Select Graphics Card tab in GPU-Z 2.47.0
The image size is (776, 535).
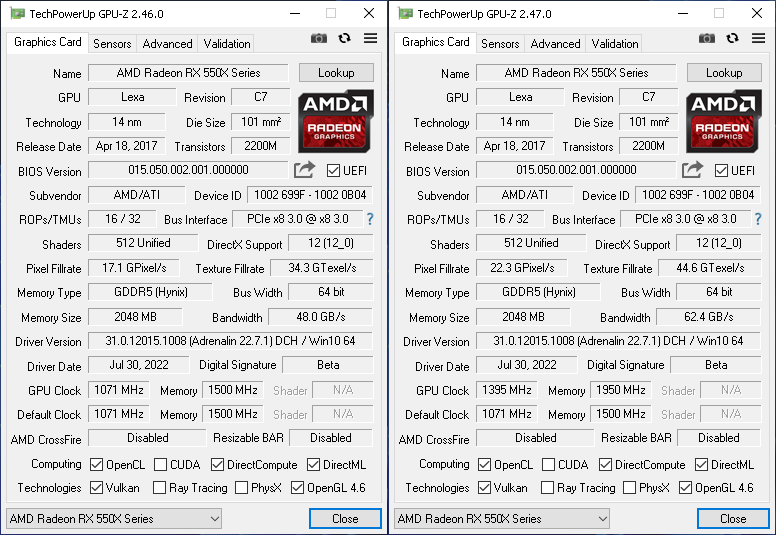click(436, 42)
